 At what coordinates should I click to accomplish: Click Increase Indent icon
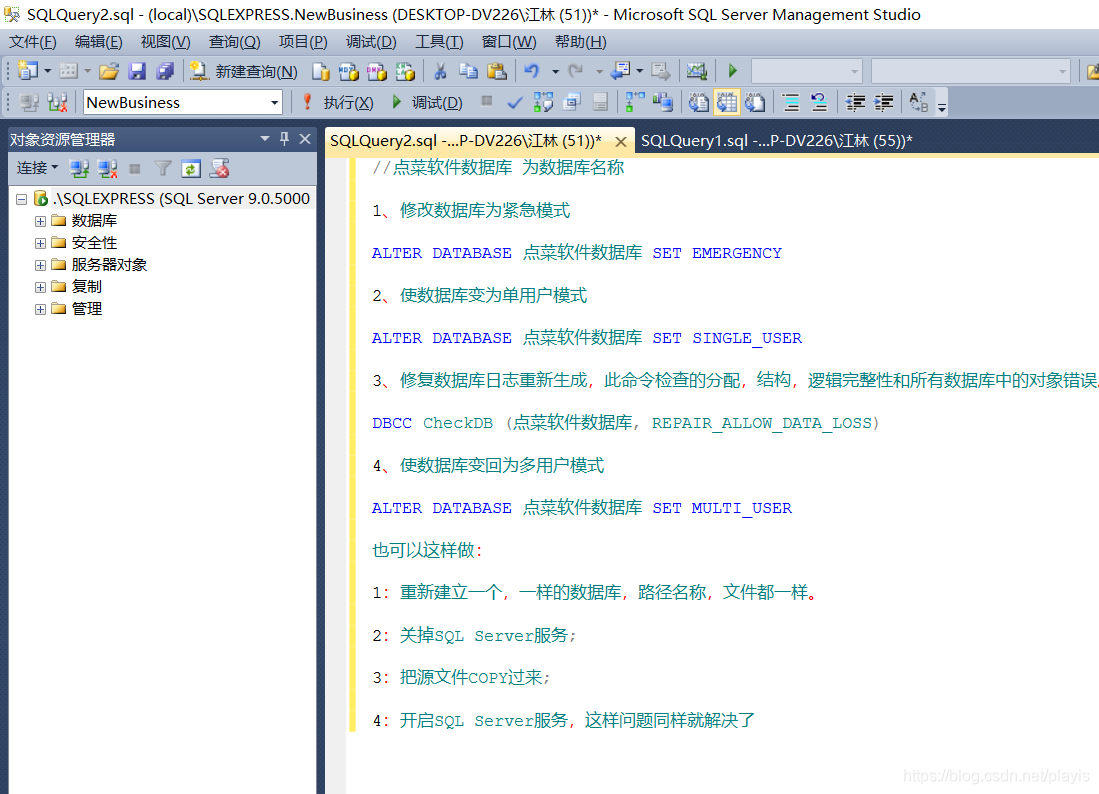coord(883,102)
